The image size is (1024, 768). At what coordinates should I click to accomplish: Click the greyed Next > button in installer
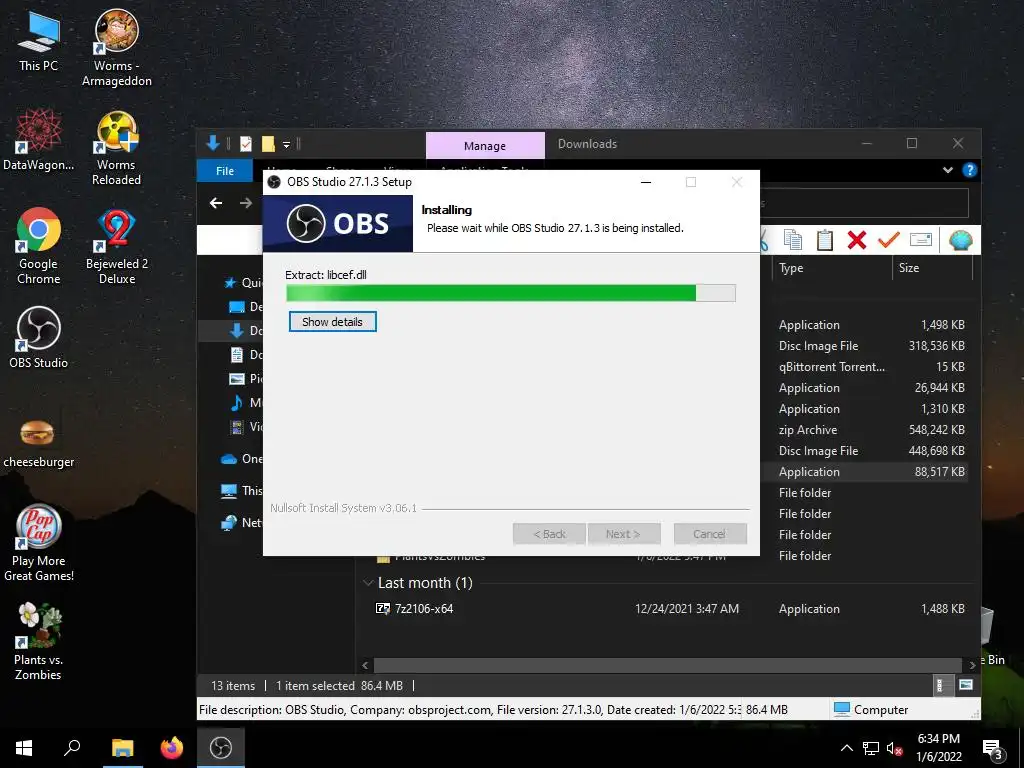coord(624,534)
